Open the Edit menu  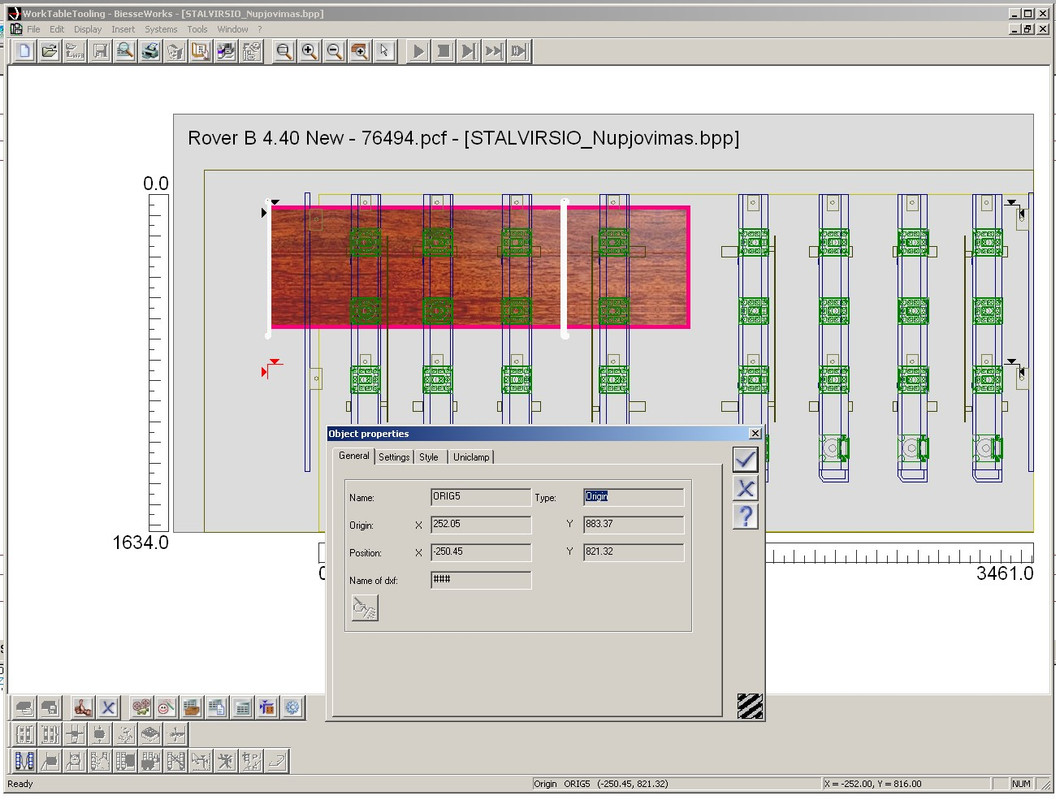tap(57, 29)
